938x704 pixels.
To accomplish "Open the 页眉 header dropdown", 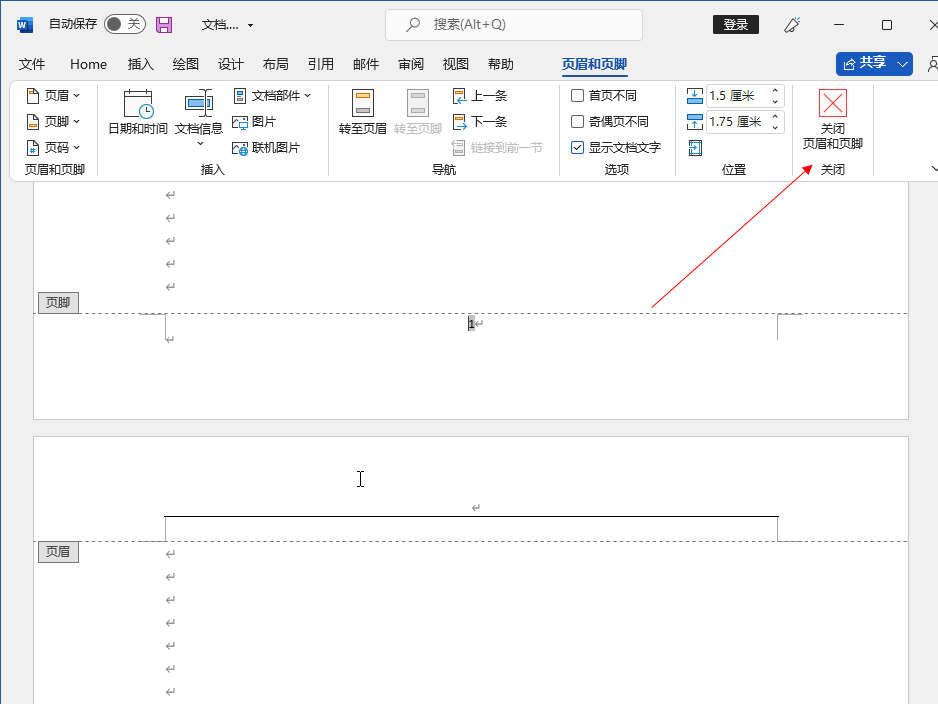I will [53, 95].
